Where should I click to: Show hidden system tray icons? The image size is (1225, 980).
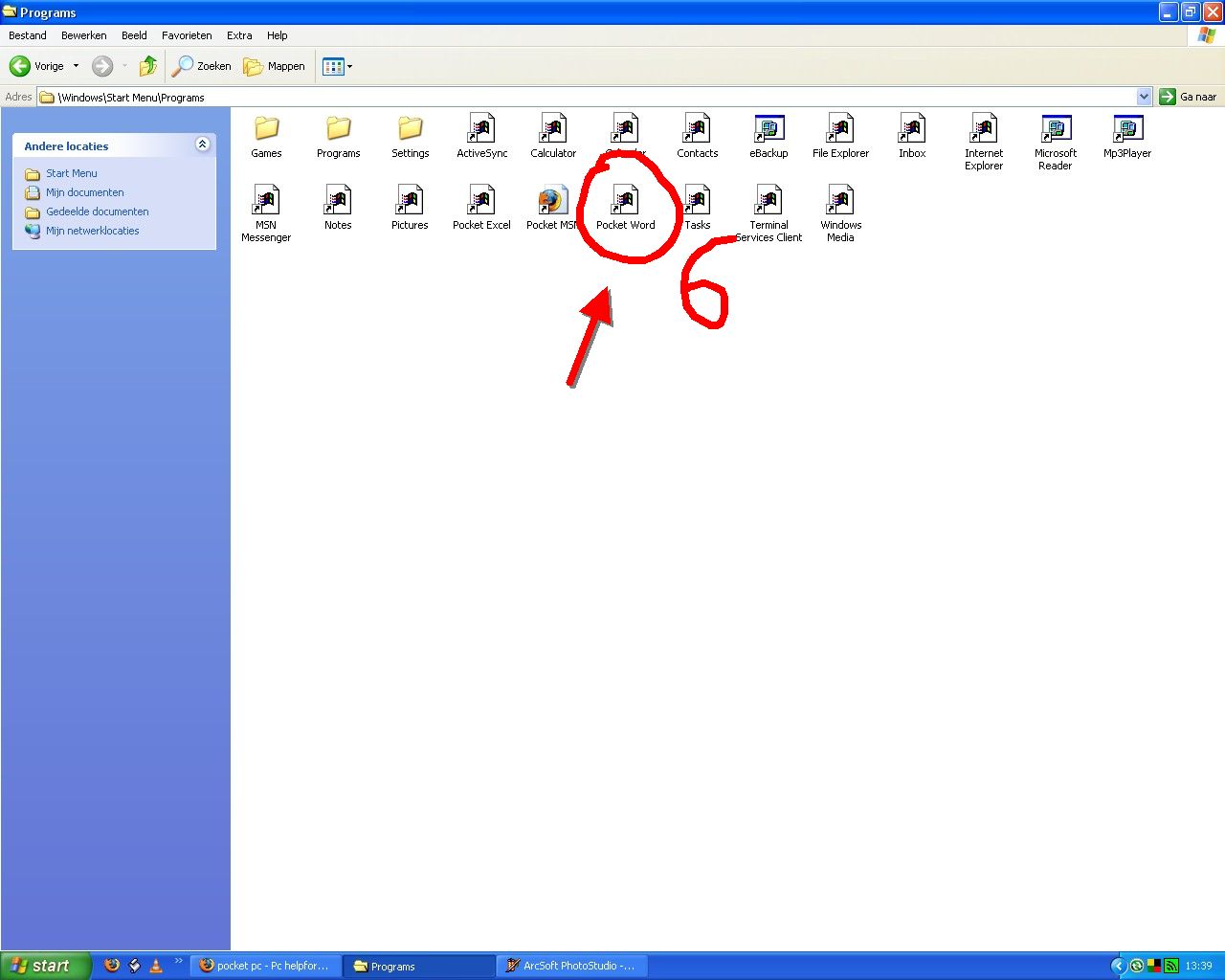point(1117,966)
